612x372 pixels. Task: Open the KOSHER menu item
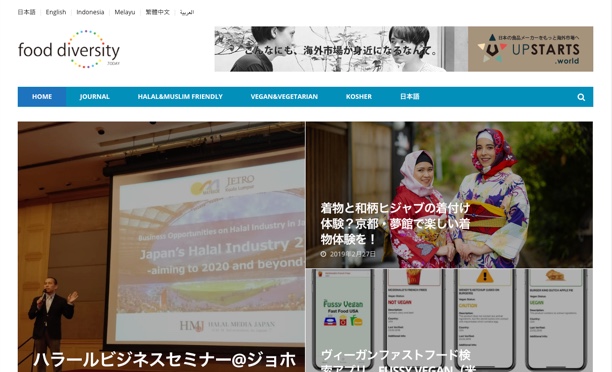(x=359, y=97)
